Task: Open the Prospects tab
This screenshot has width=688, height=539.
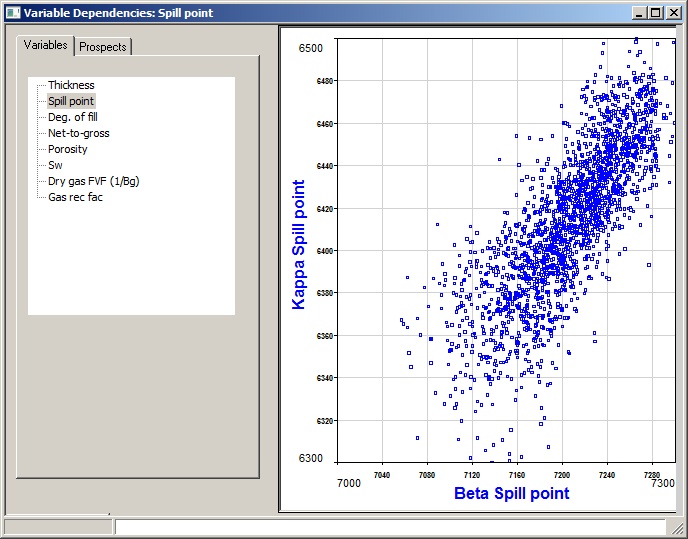Action: click(103, 47)
